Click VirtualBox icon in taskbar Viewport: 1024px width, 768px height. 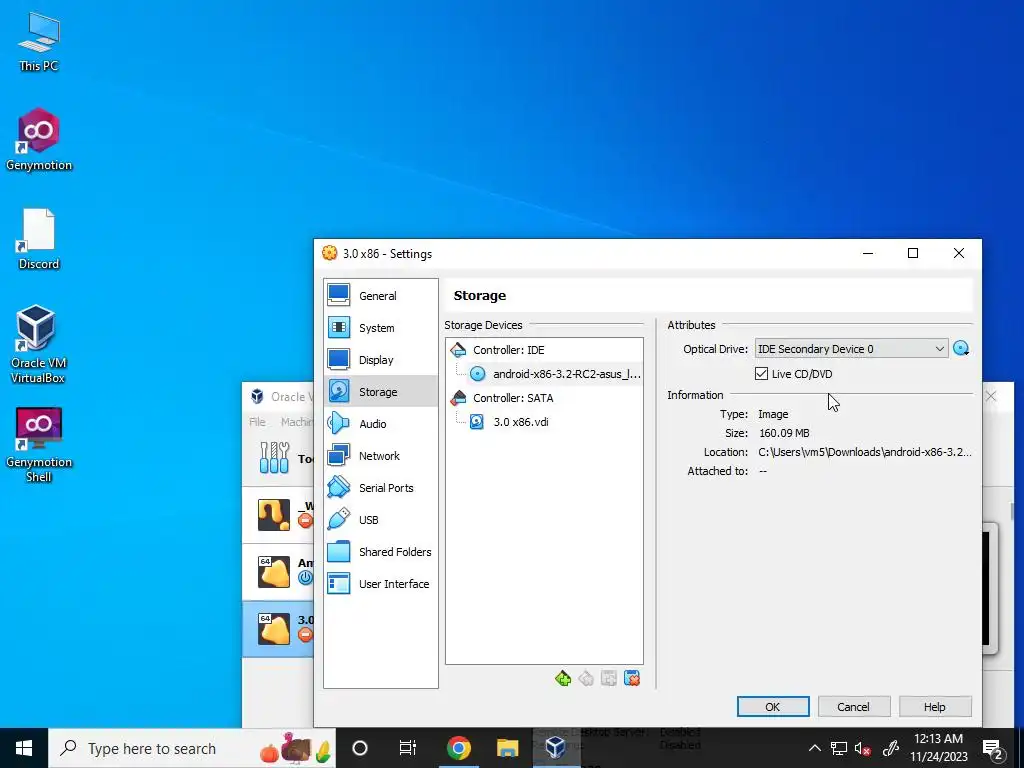click(556, 748)
